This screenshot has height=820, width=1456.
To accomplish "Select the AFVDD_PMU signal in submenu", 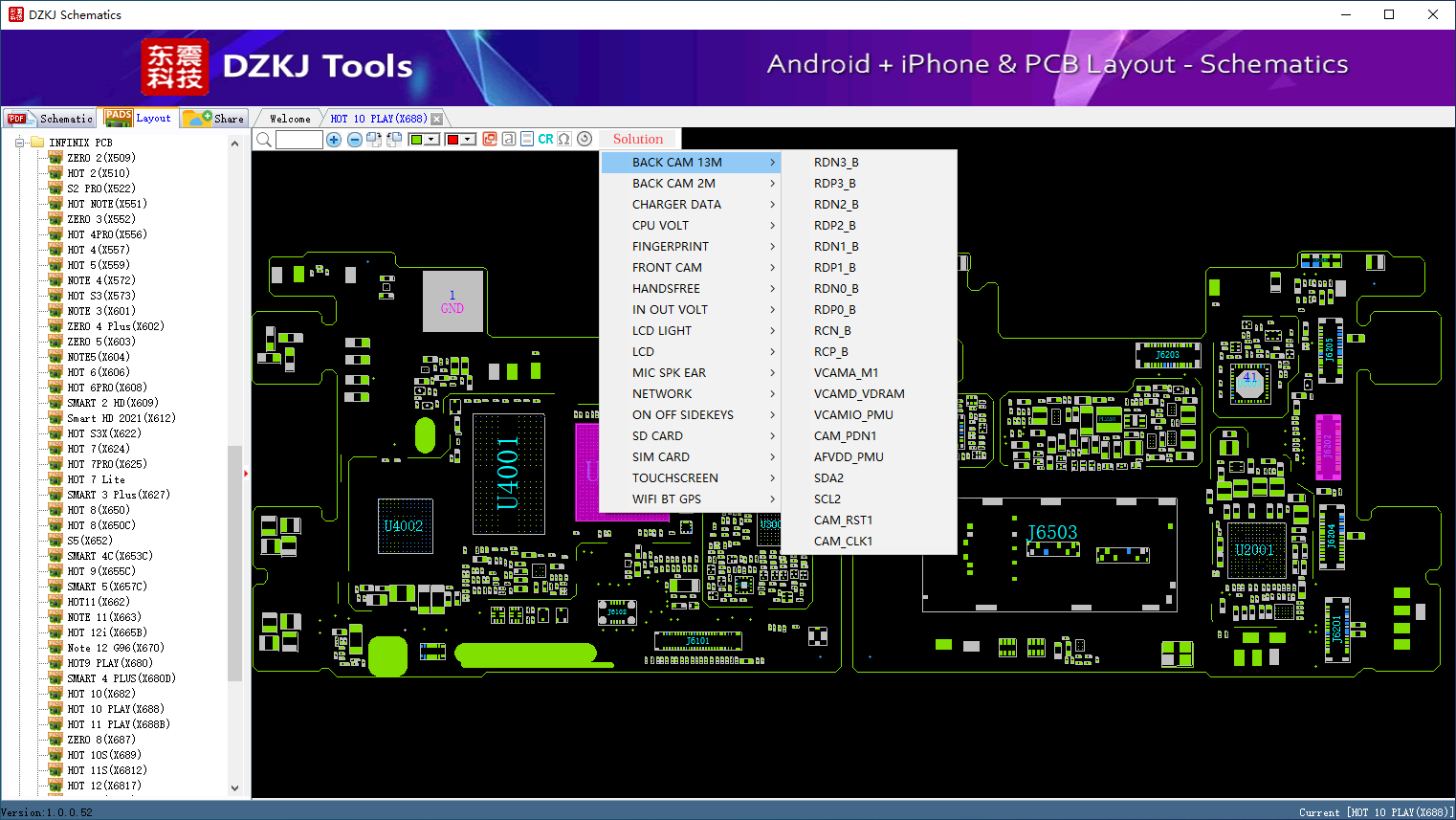I will [x=869, y=457].
